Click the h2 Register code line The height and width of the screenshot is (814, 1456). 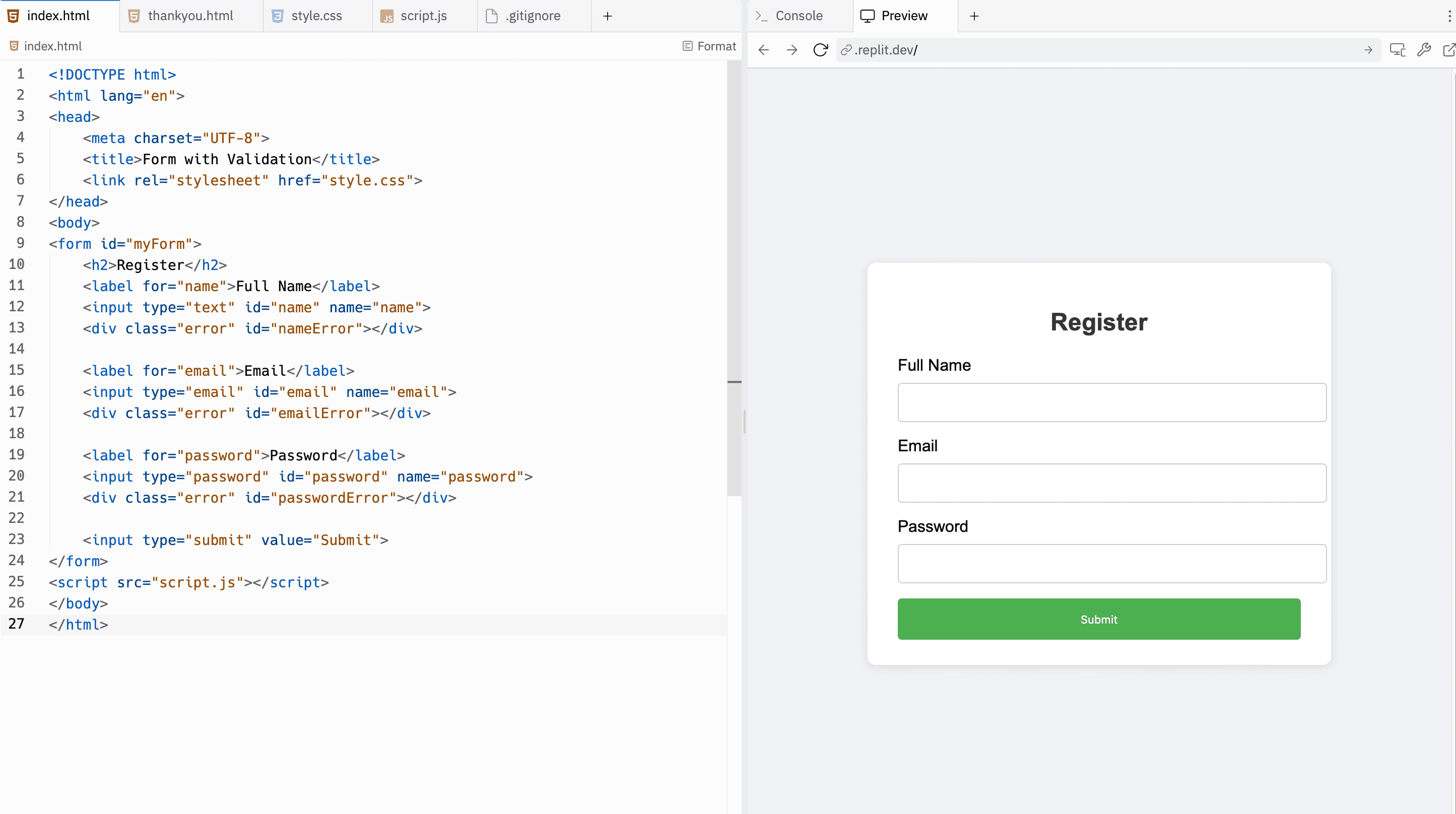click(x=154, y=265)
